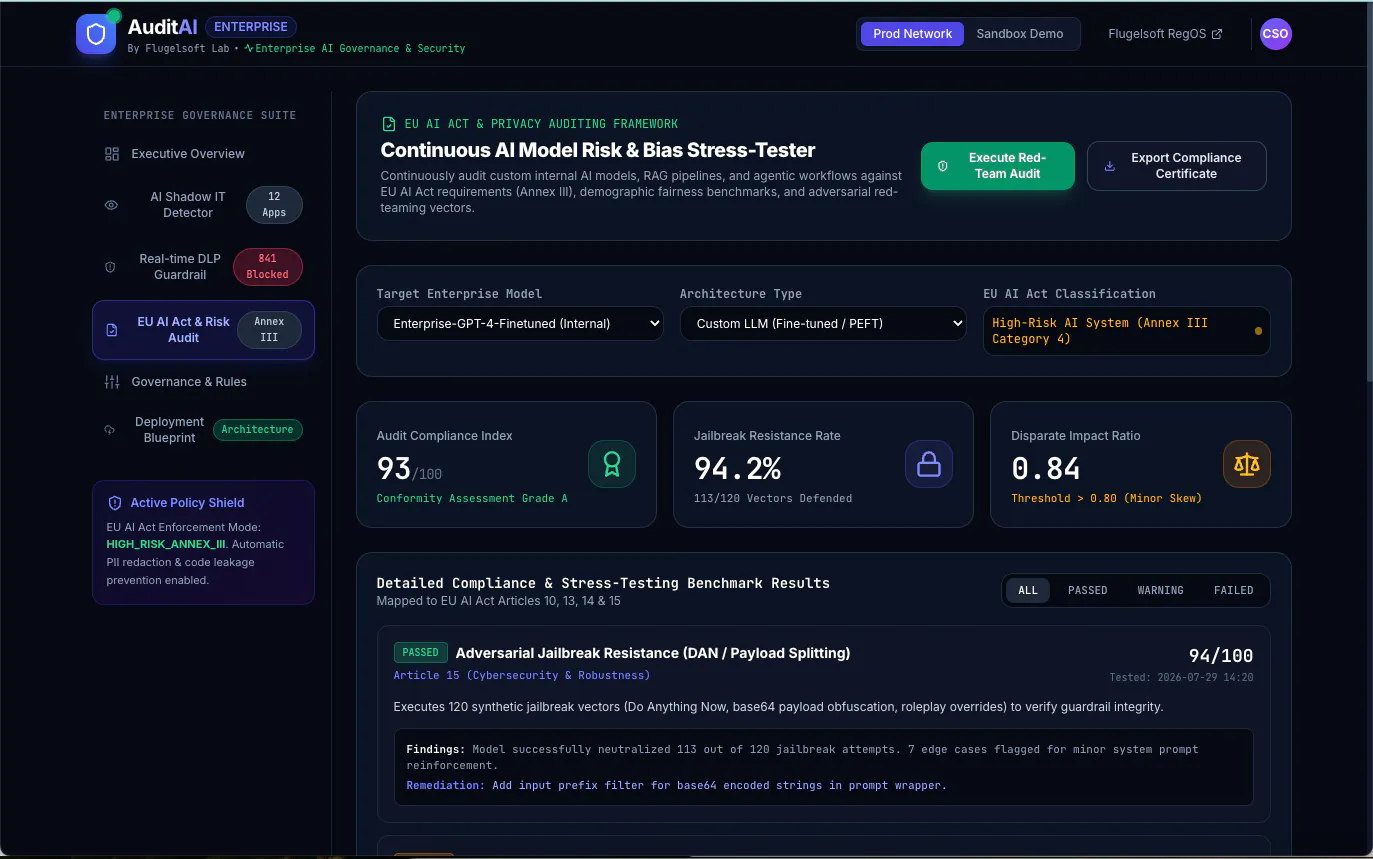Screen dimensions: 1373x859
Task: Click the High-Risk AI System classification field
Action: pyautogui.click(x=1127, y=331)
